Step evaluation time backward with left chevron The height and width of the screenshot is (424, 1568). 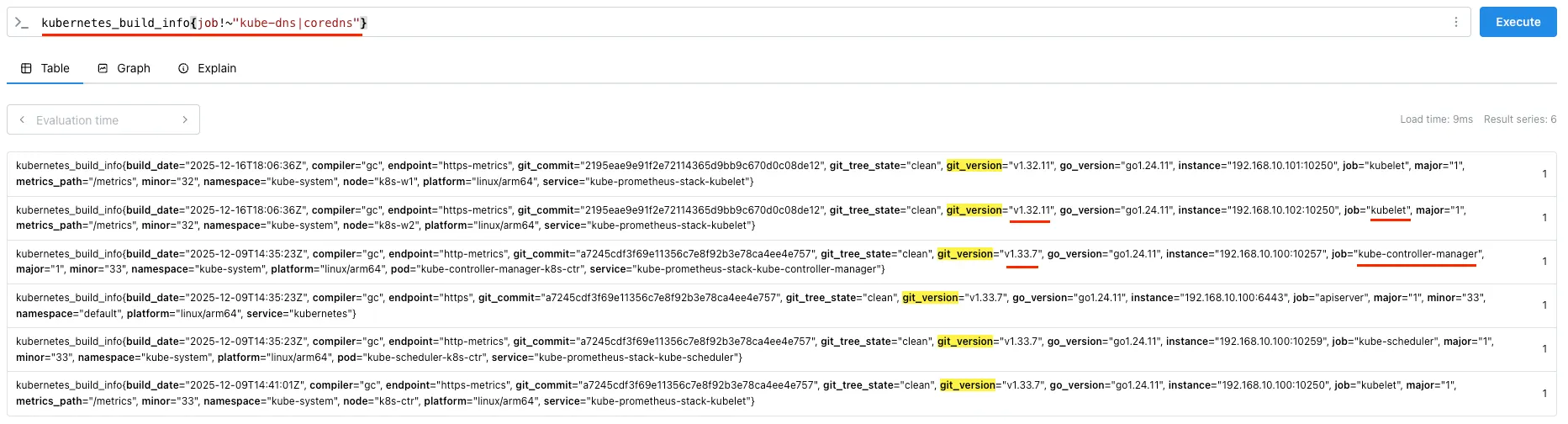pos(22,120)
